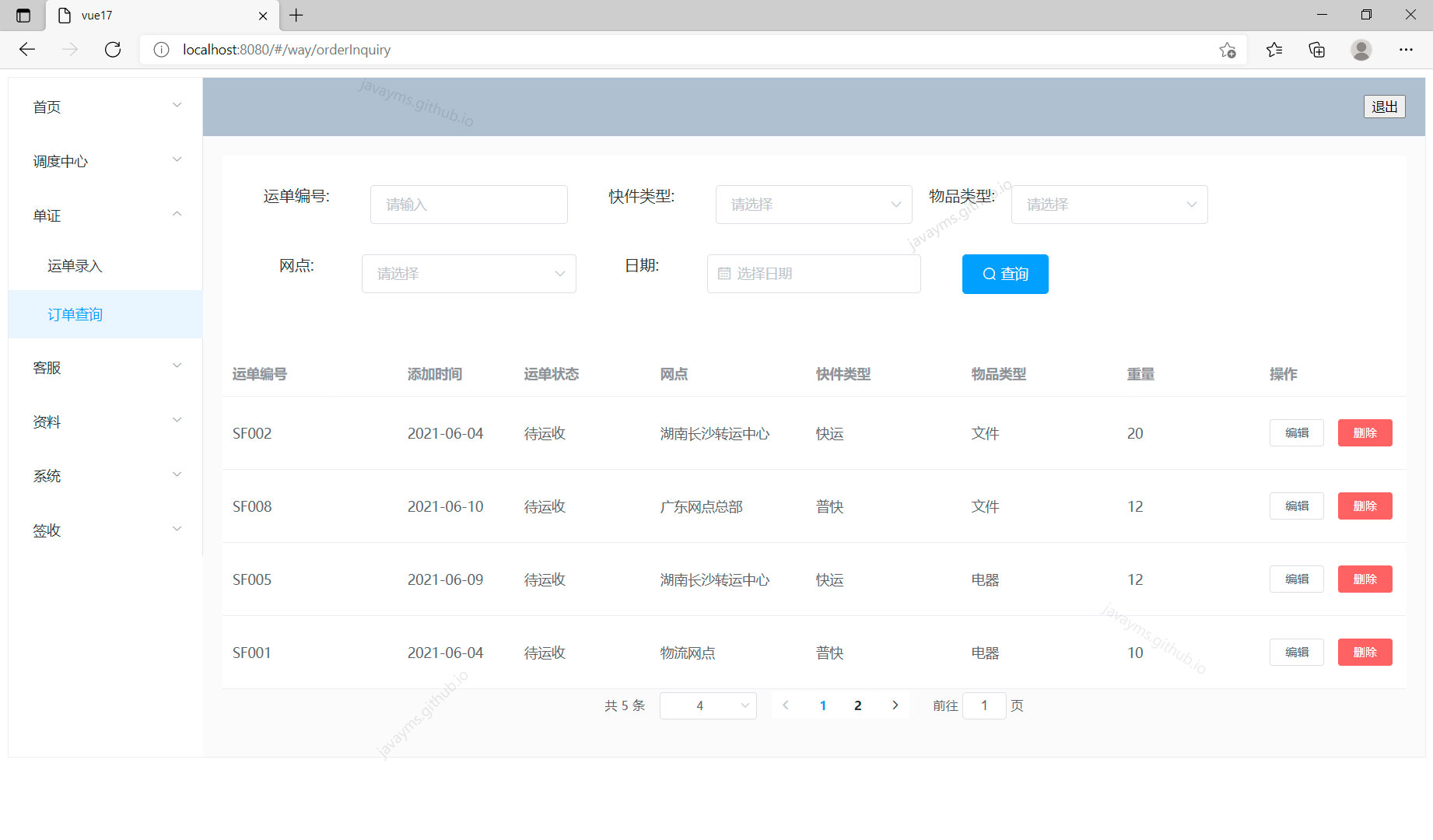Edit order SF008 with 编辑 button
Screen dimensions: 1433x840
pyautogui.click(x=1297, y=506)
